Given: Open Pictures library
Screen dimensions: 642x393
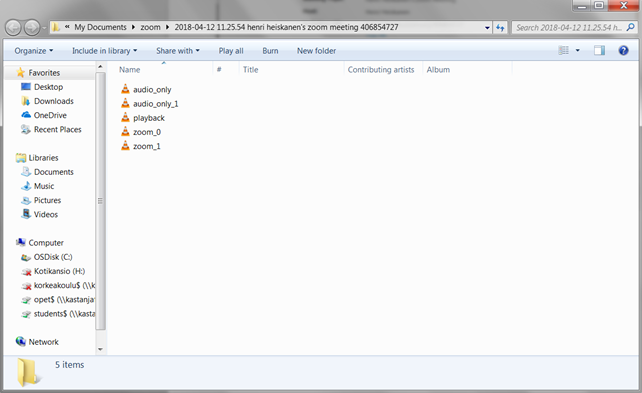Looking at the screenshot, I should 47,200.
